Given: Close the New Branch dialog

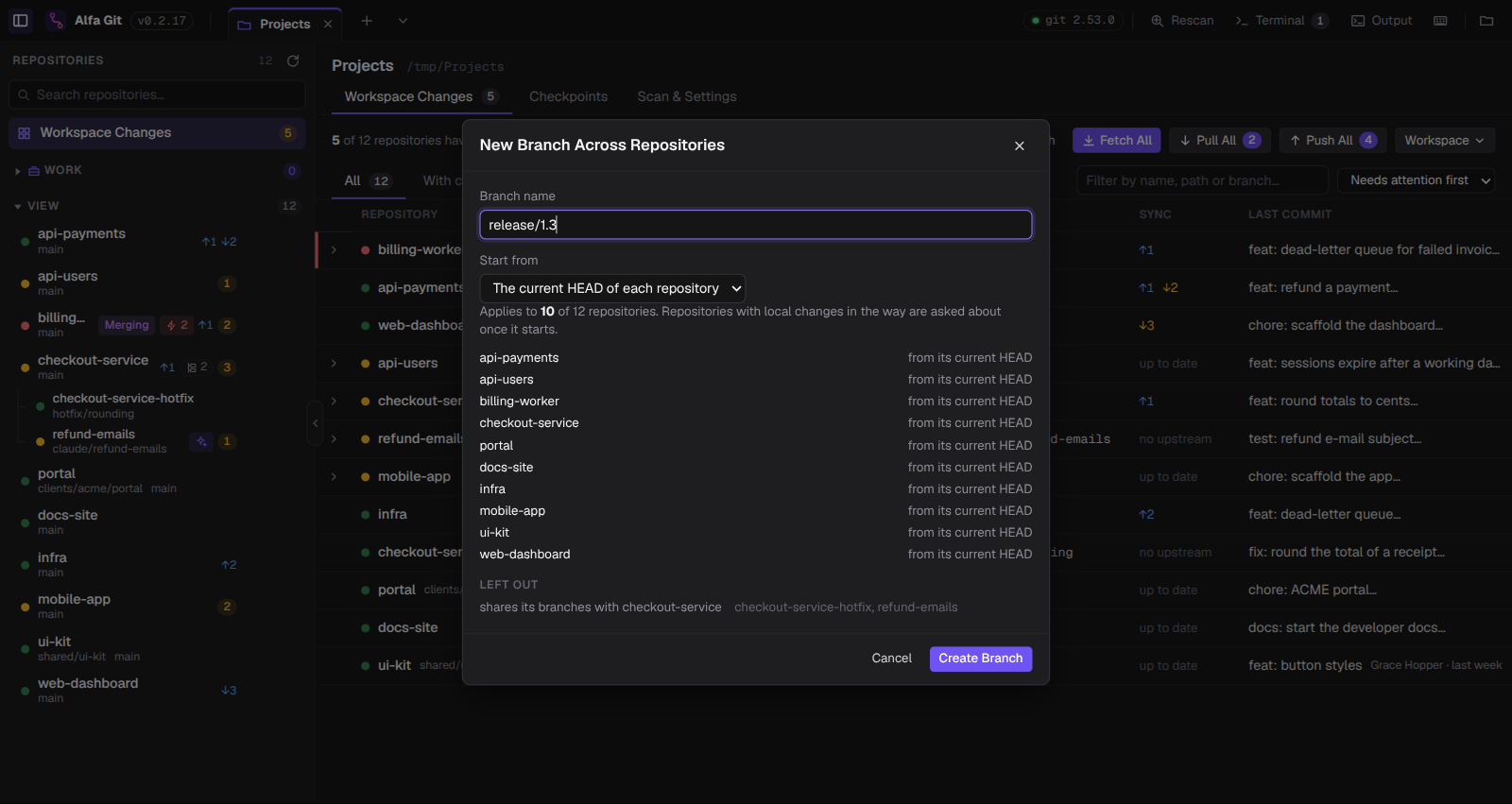Looking at the screenshot, I should click(1019, 145).
